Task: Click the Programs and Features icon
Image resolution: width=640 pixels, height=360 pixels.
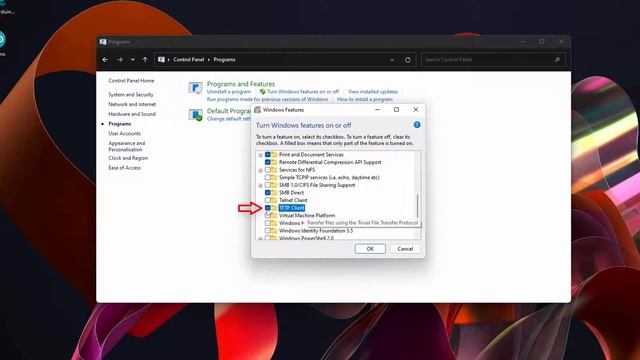Action: [196, 88]
